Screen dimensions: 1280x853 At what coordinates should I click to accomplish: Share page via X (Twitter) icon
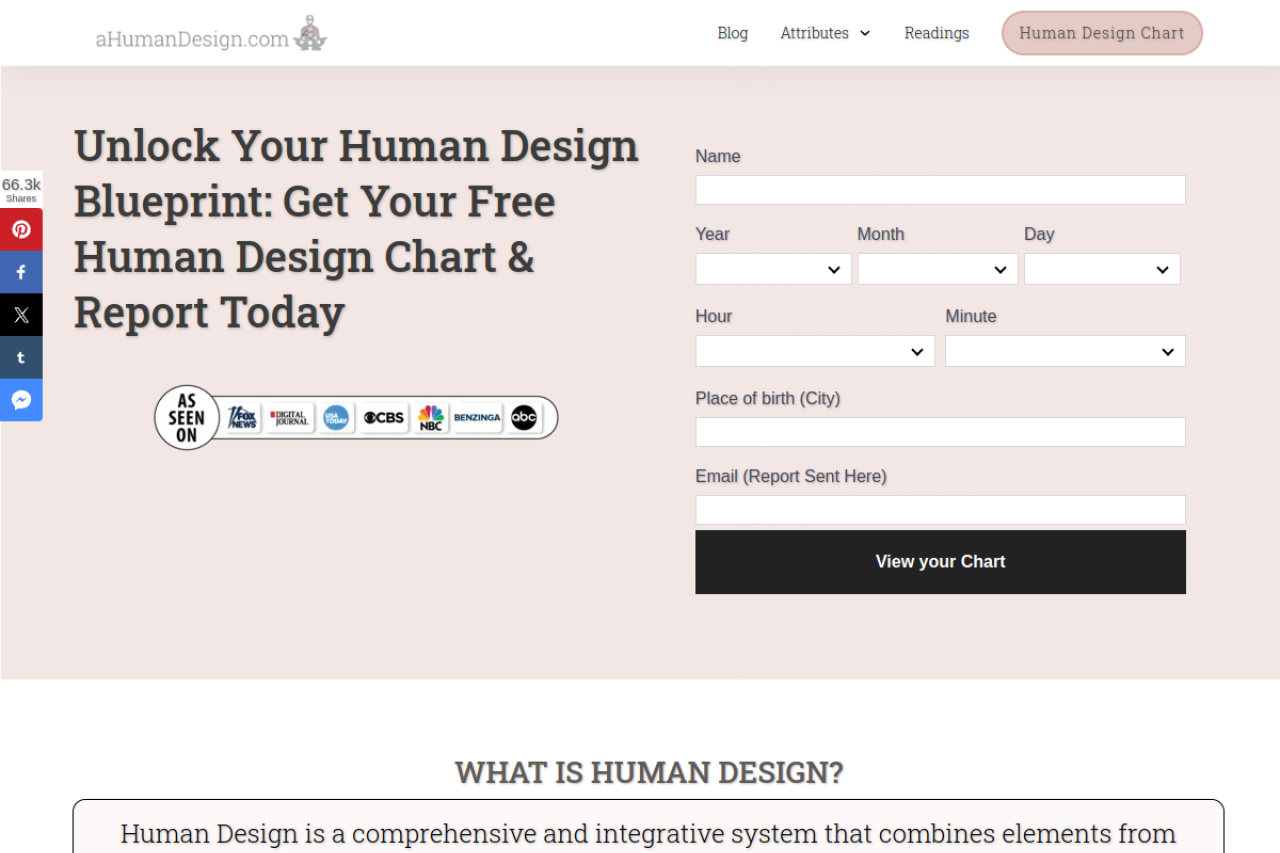pos(21,315)
